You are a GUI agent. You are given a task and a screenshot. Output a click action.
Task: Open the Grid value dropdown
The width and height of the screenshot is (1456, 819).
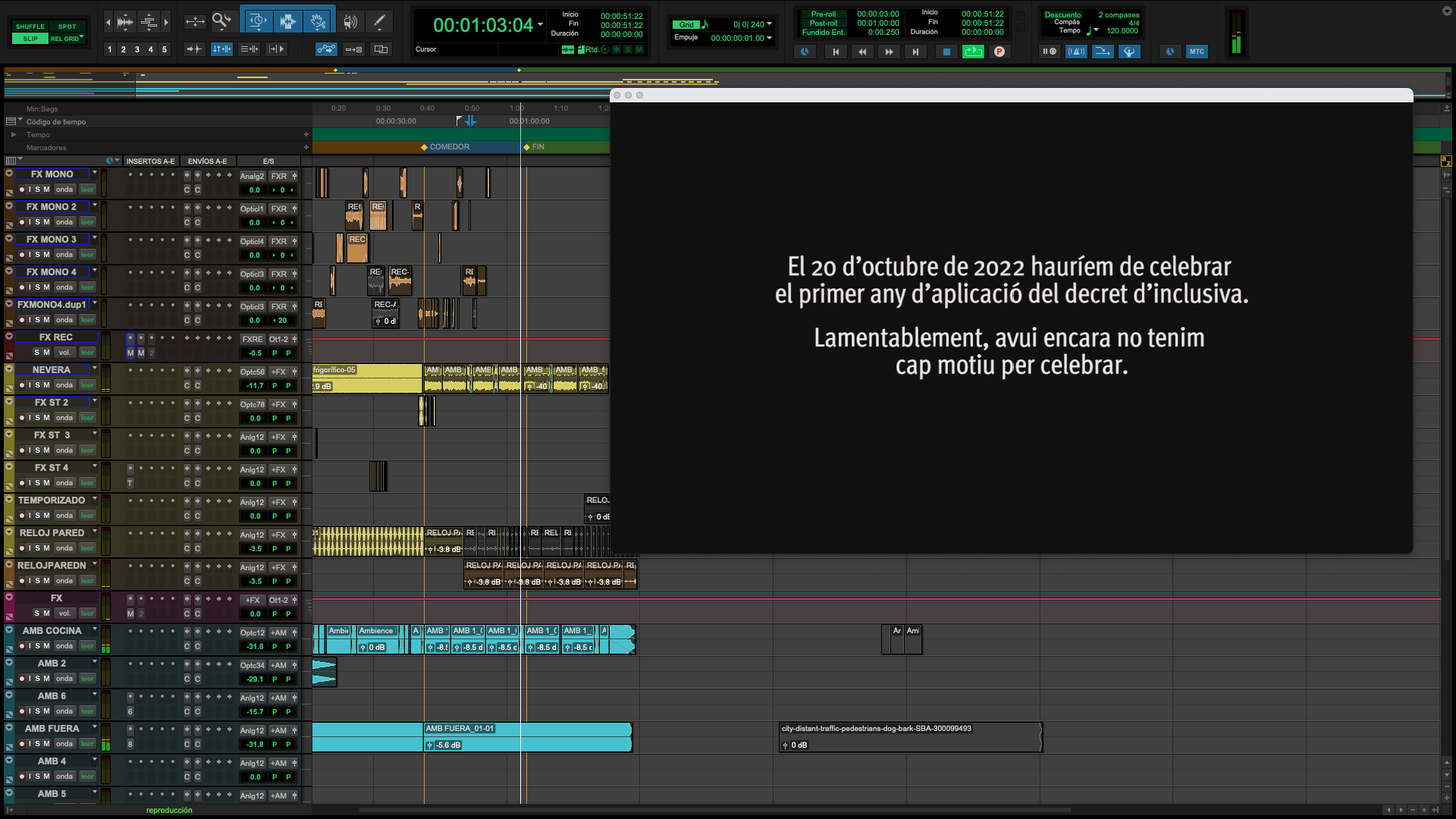tap(770, 24)
